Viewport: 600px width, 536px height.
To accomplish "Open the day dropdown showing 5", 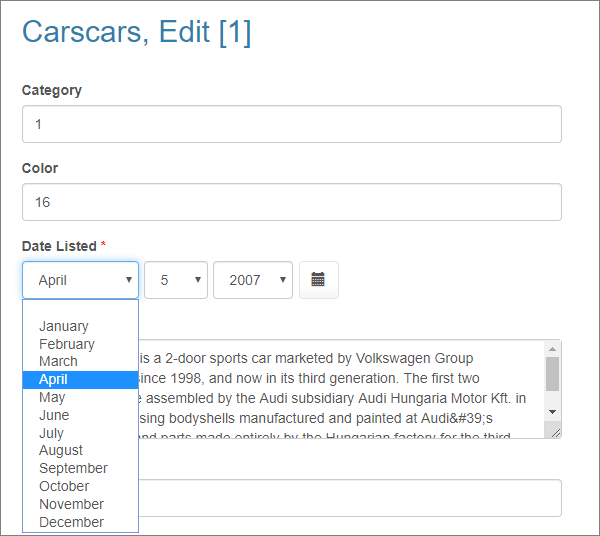I will coord(176,280).
